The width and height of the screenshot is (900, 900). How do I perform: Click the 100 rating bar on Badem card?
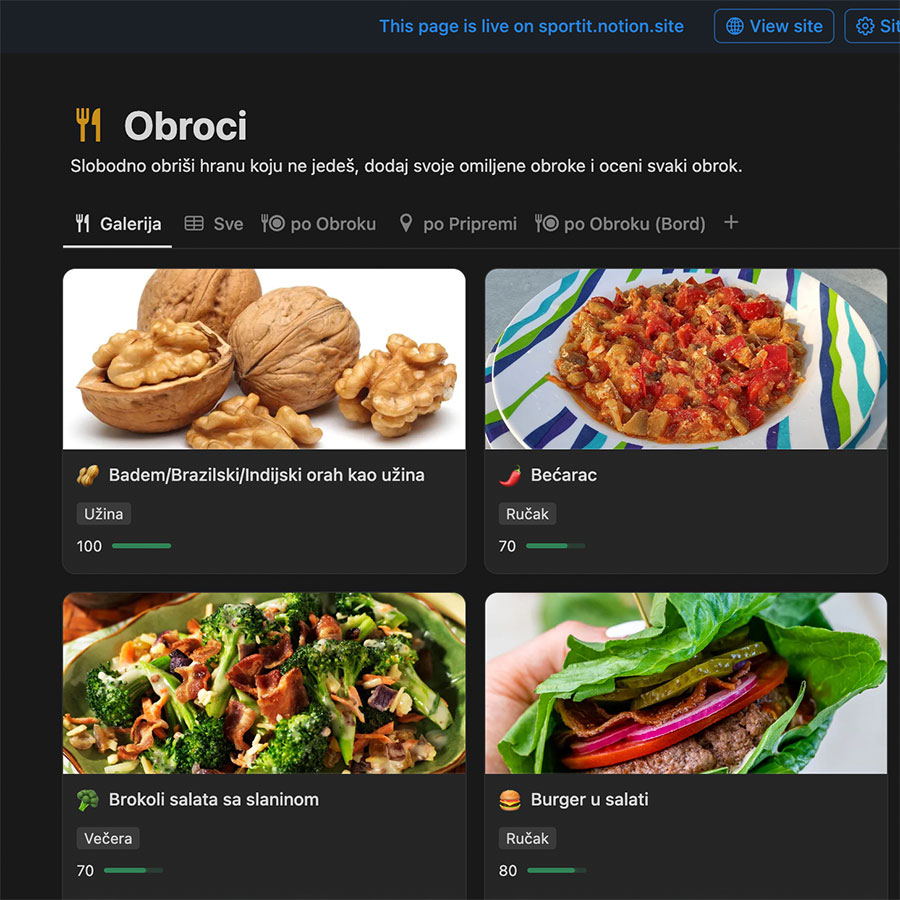coord(141,546)
